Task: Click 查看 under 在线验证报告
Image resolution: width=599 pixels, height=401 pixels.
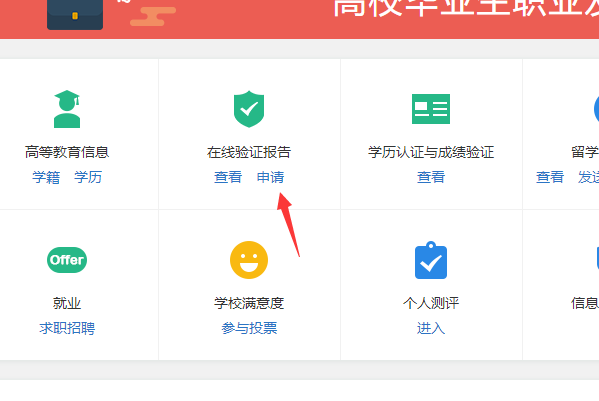Action: click(x=228, y=177)
